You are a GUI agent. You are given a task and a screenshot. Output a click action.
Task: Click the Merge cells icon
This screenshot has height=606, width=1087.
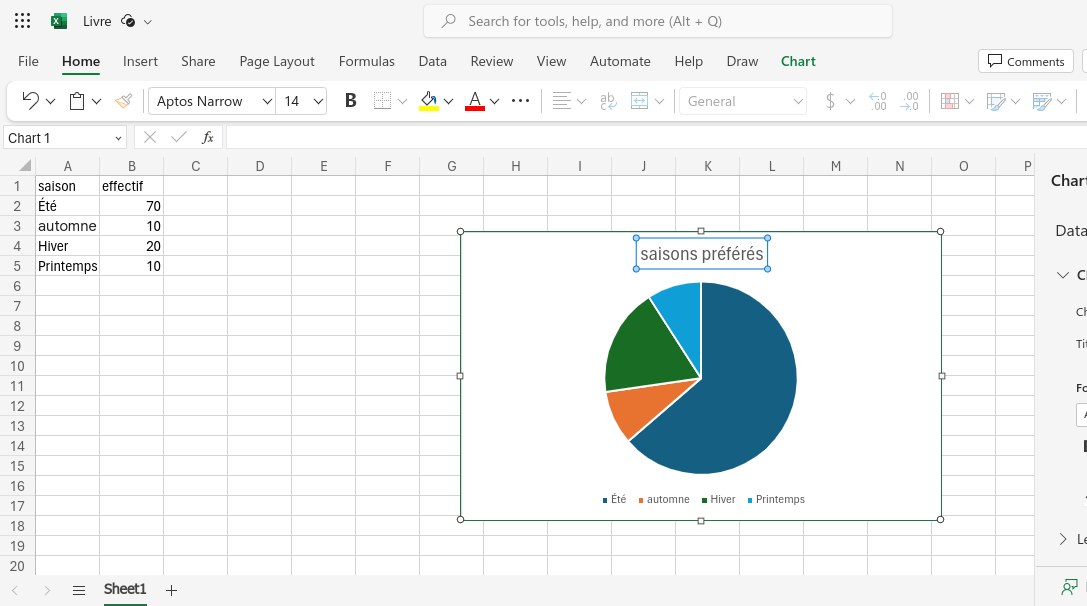click(639, 101)
